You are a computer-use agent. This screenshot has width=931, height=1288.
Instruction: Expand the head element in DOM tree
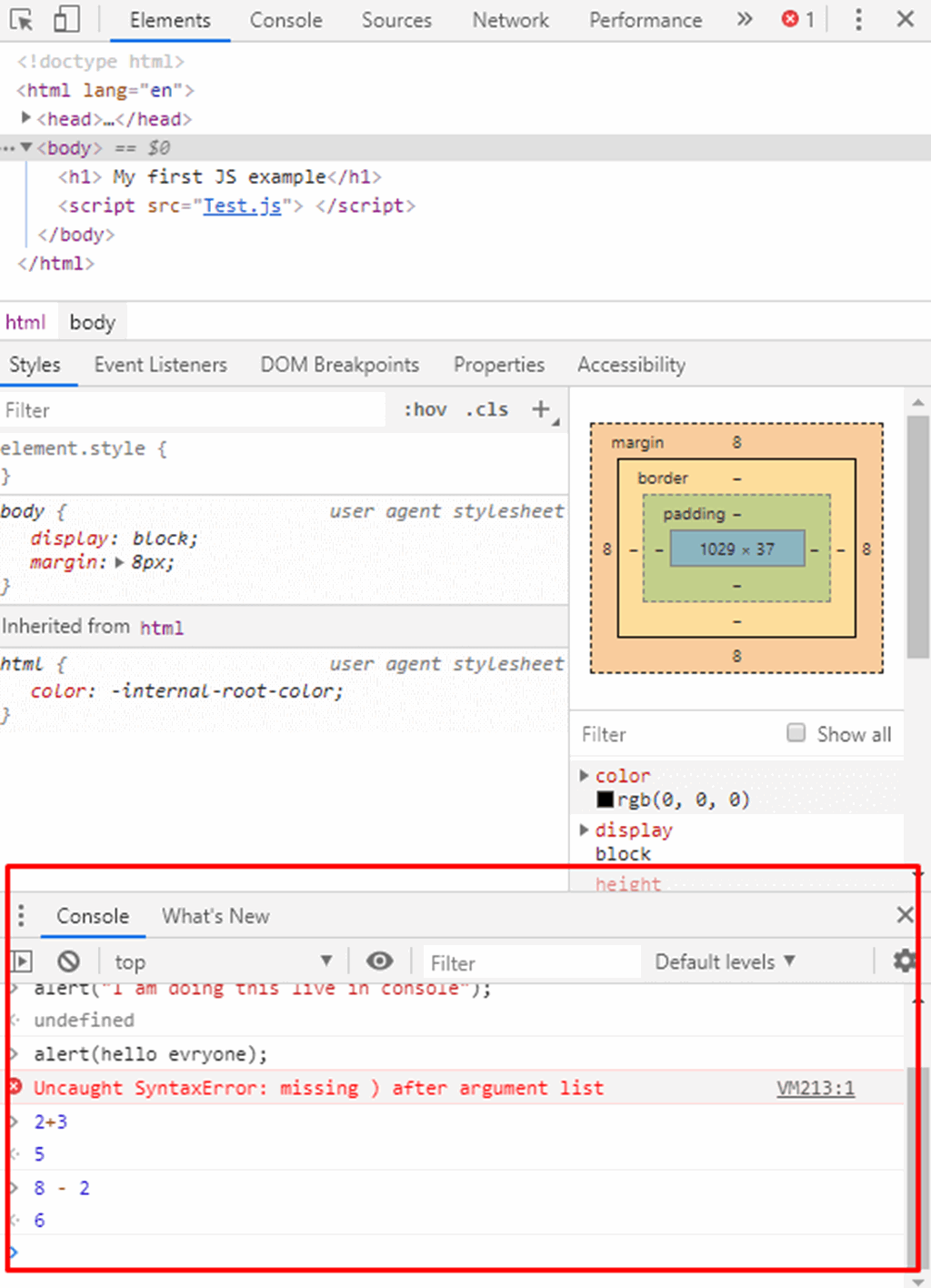[25, 118]
